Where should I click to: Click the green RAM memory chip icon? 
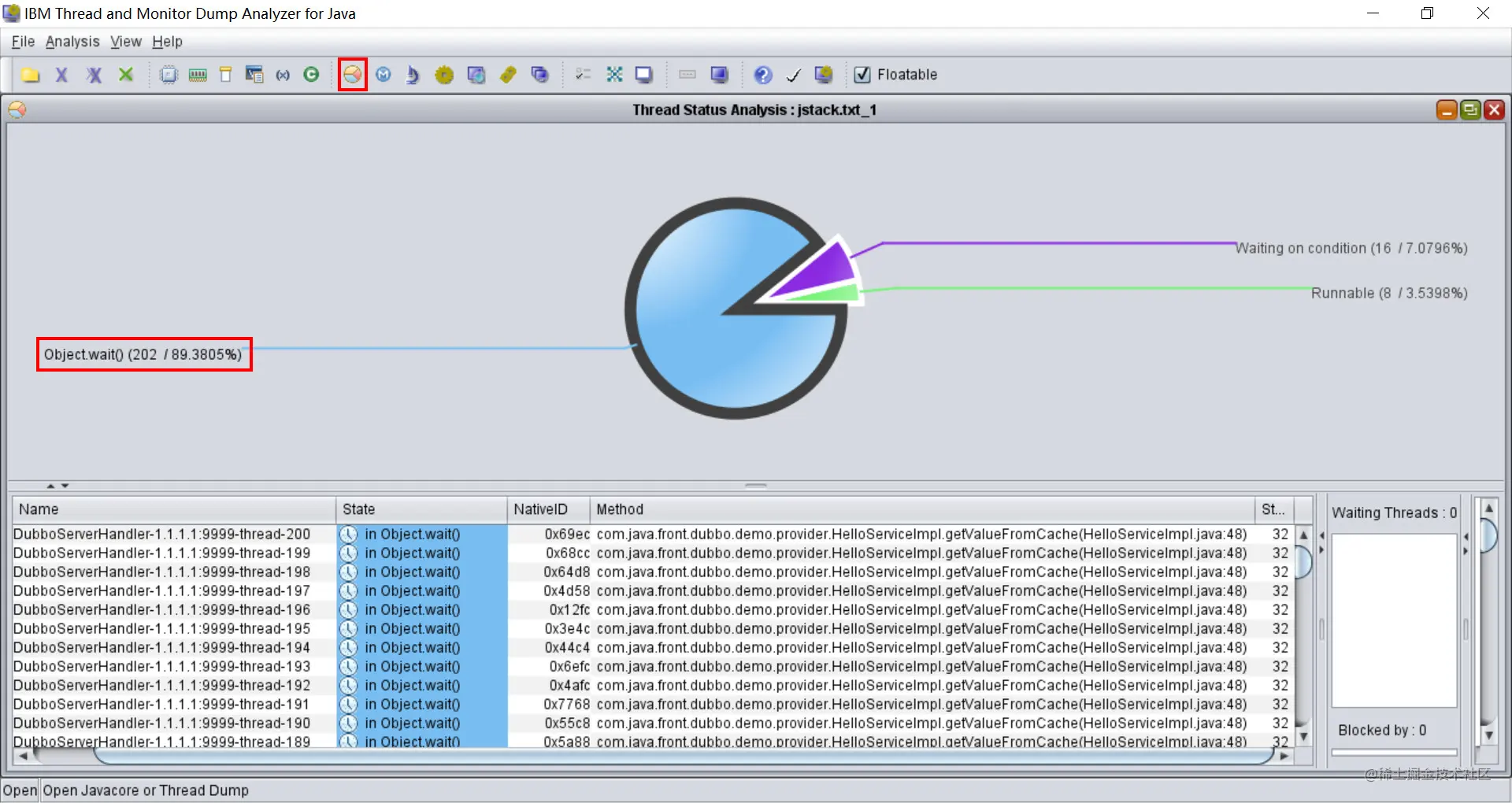[198, 75]
